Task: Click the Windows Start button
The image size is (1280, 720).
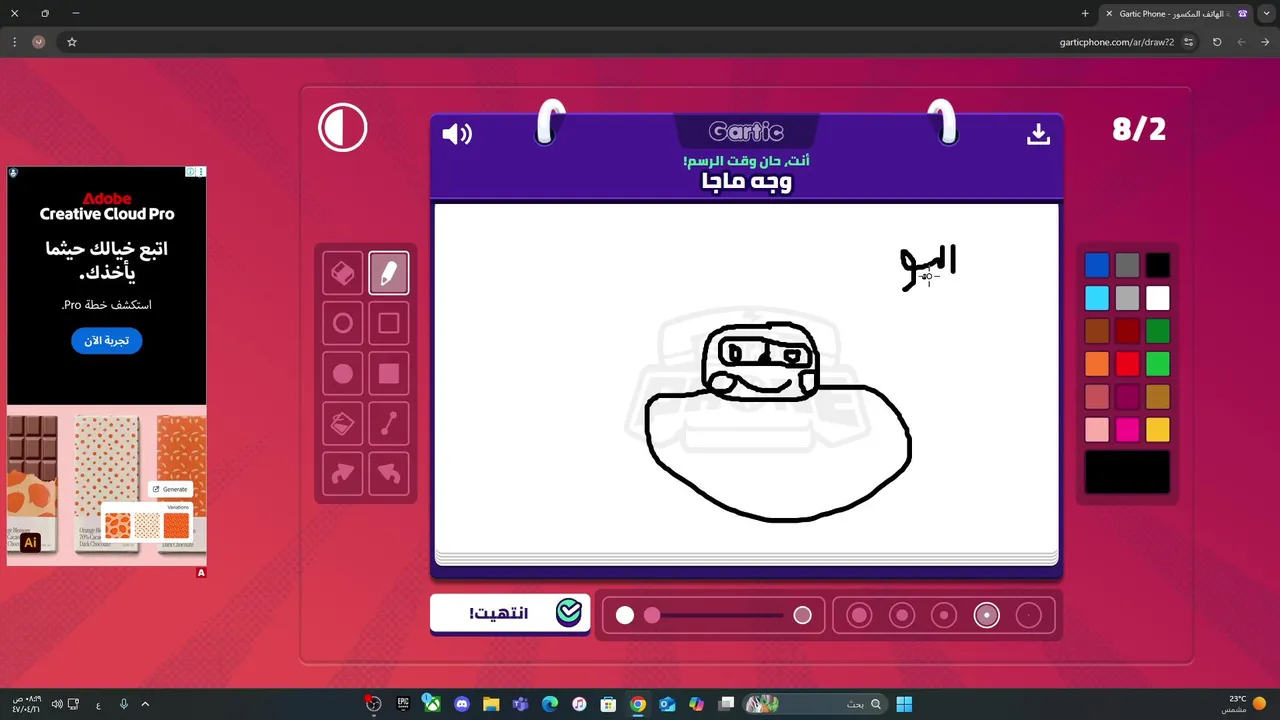Action: point(904,704)
